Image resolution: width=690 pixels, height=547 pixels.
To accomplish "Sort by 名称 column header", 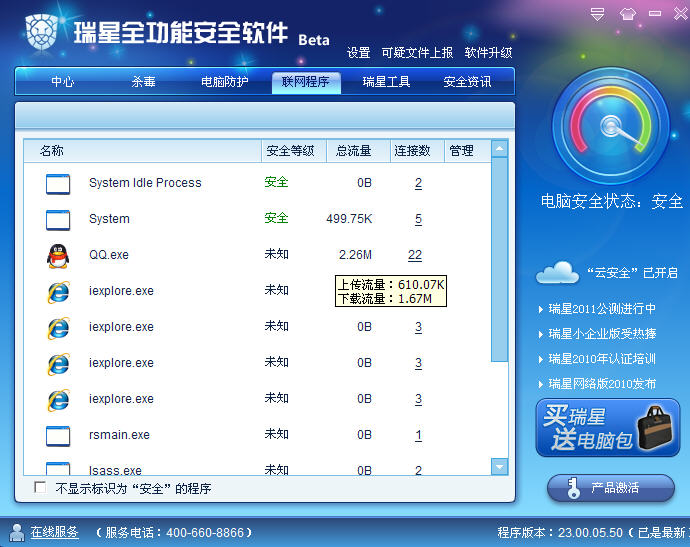I will tap(143, 151).
